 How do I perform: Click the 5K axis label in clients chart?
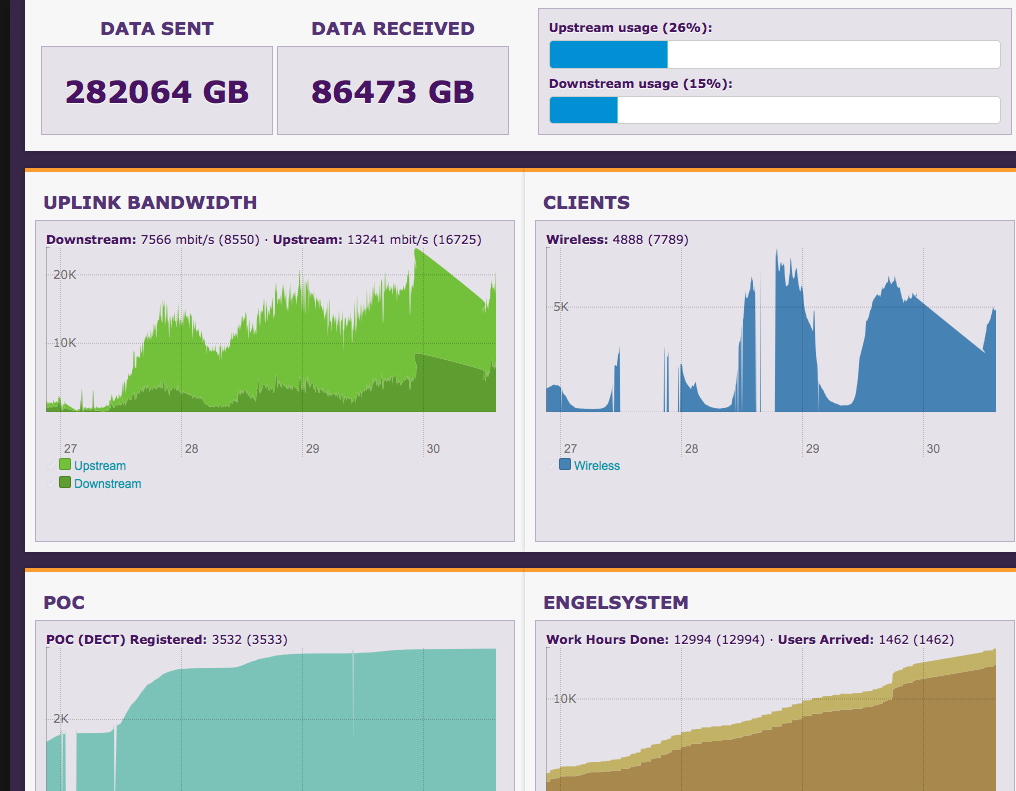click(561, 307)
